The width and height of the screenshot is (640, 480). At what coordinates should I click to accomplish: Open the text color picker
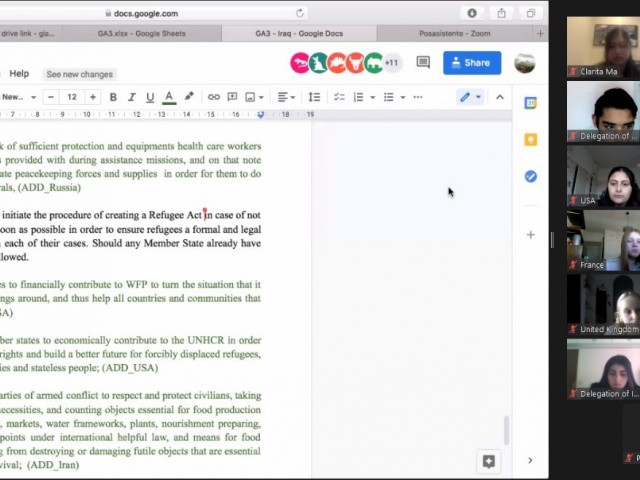click(x=169, y=97)
